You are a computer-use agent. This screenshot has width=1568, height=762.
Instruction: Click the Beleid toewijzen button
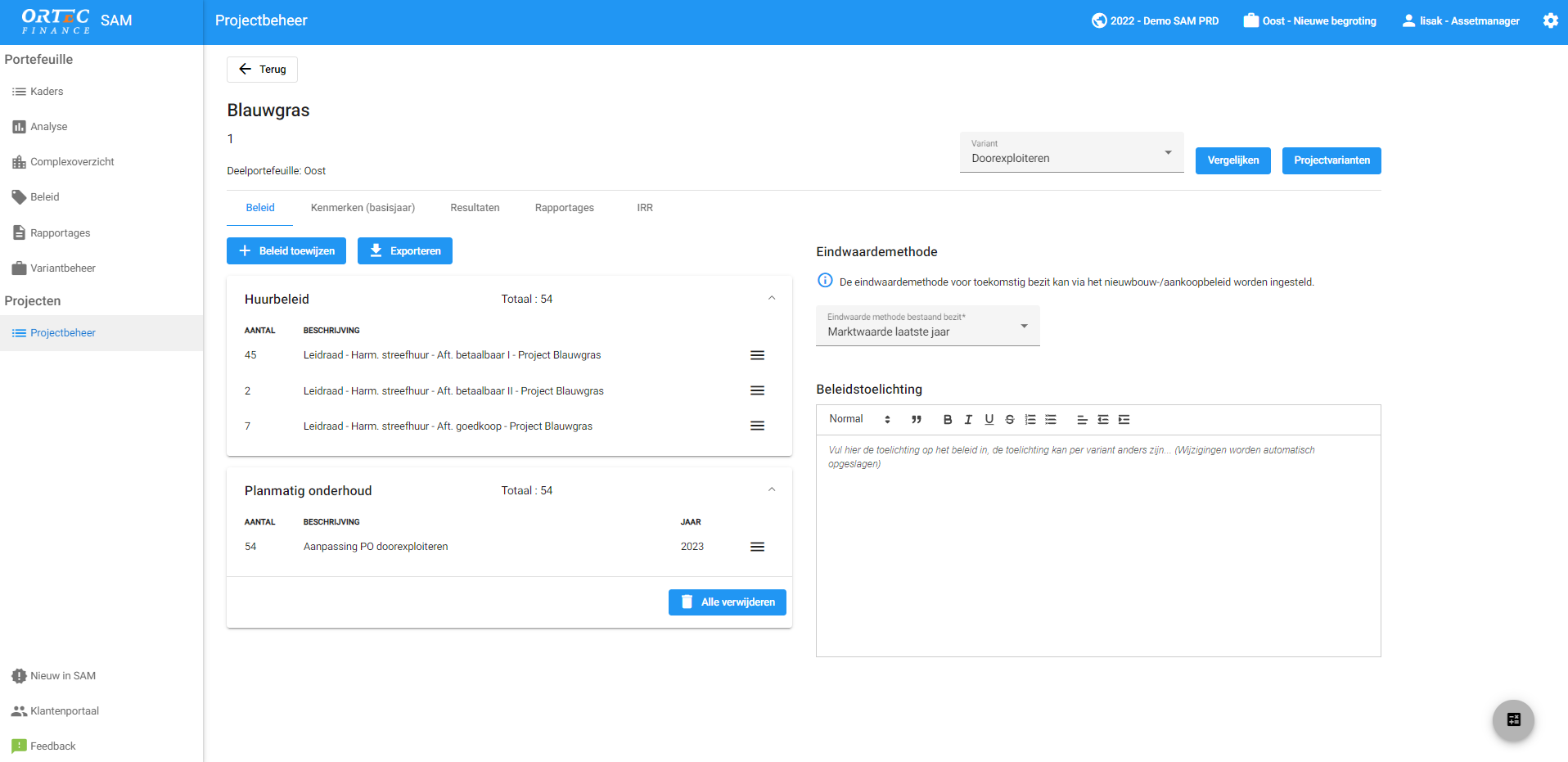pyautogui.click(x=286, y=251)
